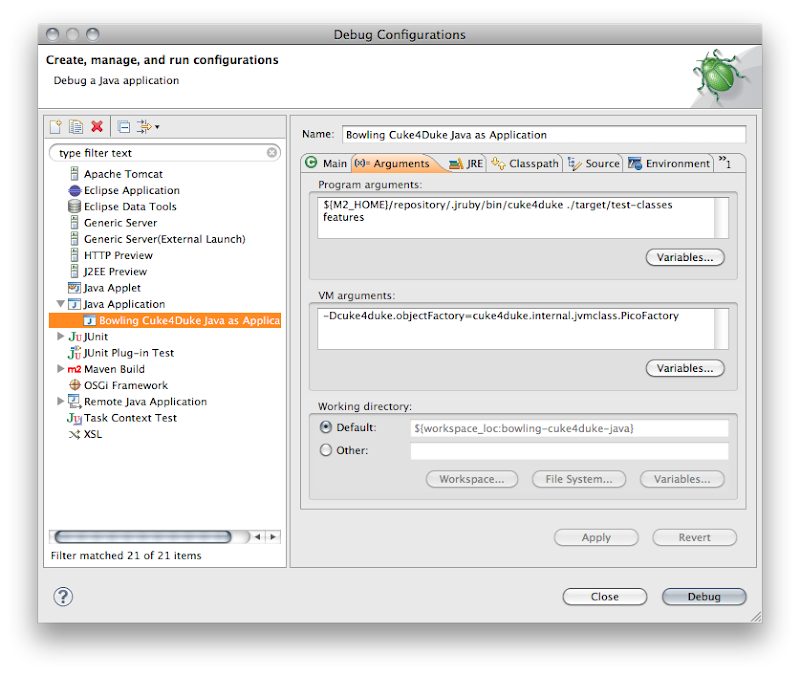
Task: Select the Generic Server(External Launch) icon
Action: point(74,239)
